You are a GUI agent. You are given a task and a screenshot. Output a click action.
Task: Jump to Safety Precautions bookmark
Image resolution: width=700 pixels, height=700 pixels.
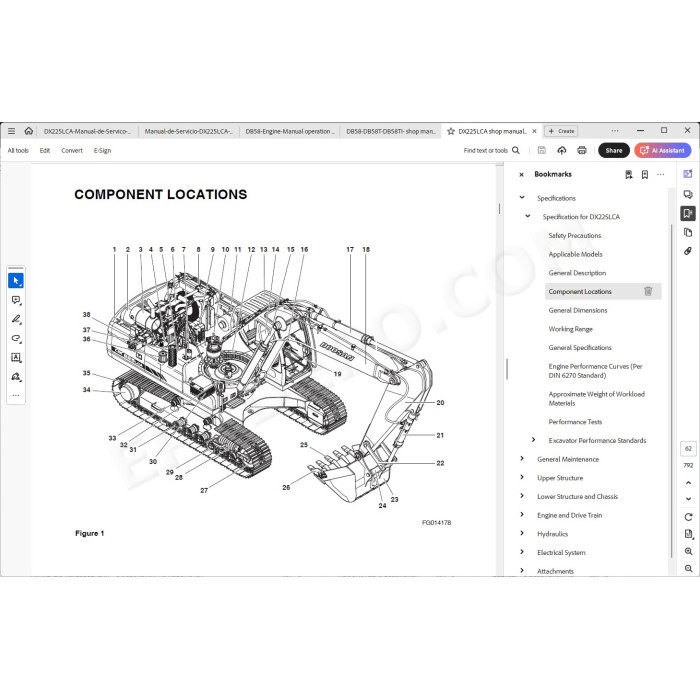pyautogui.click(x=575, y=235)
